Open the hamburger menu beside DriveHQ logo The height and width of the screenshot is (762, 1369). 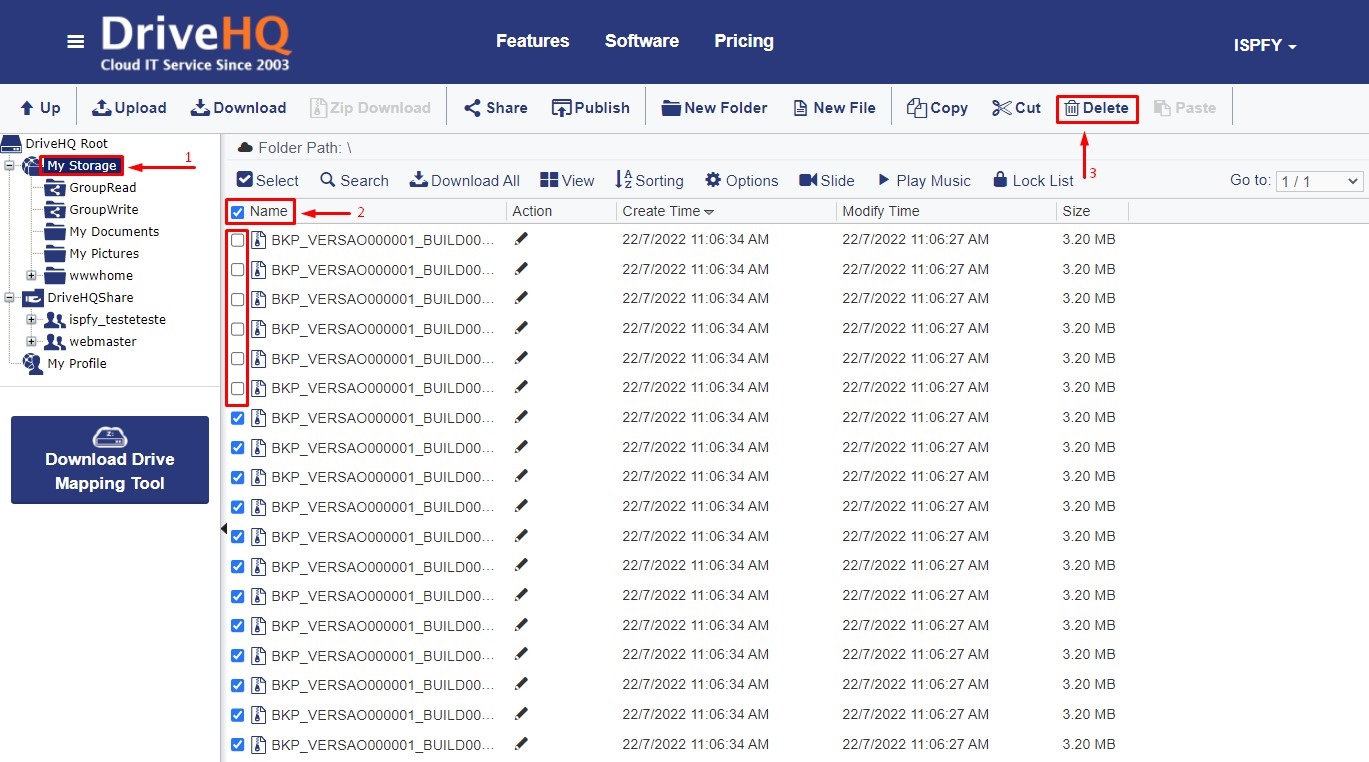click(76, 42)
